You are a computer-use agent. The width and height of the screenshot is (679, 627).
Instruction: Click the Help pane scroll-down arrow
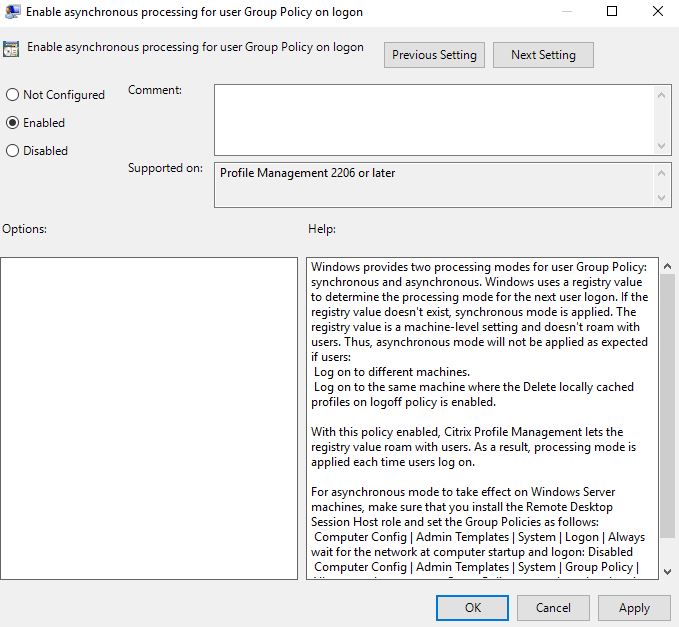click(667, 572)
